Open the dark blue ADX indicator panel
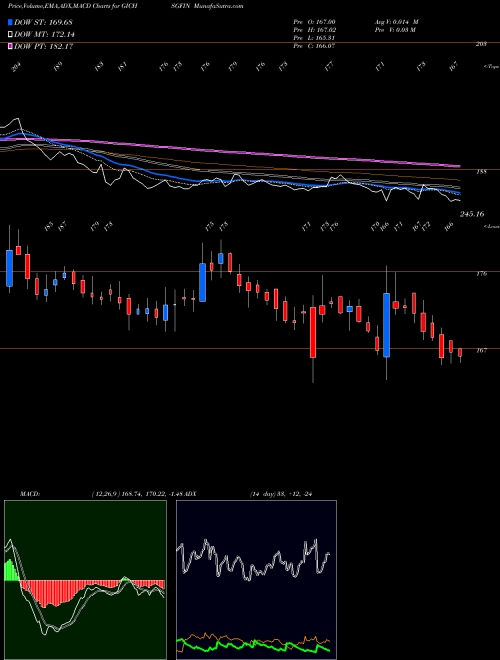The image size is (500, 660). [256, 580]
